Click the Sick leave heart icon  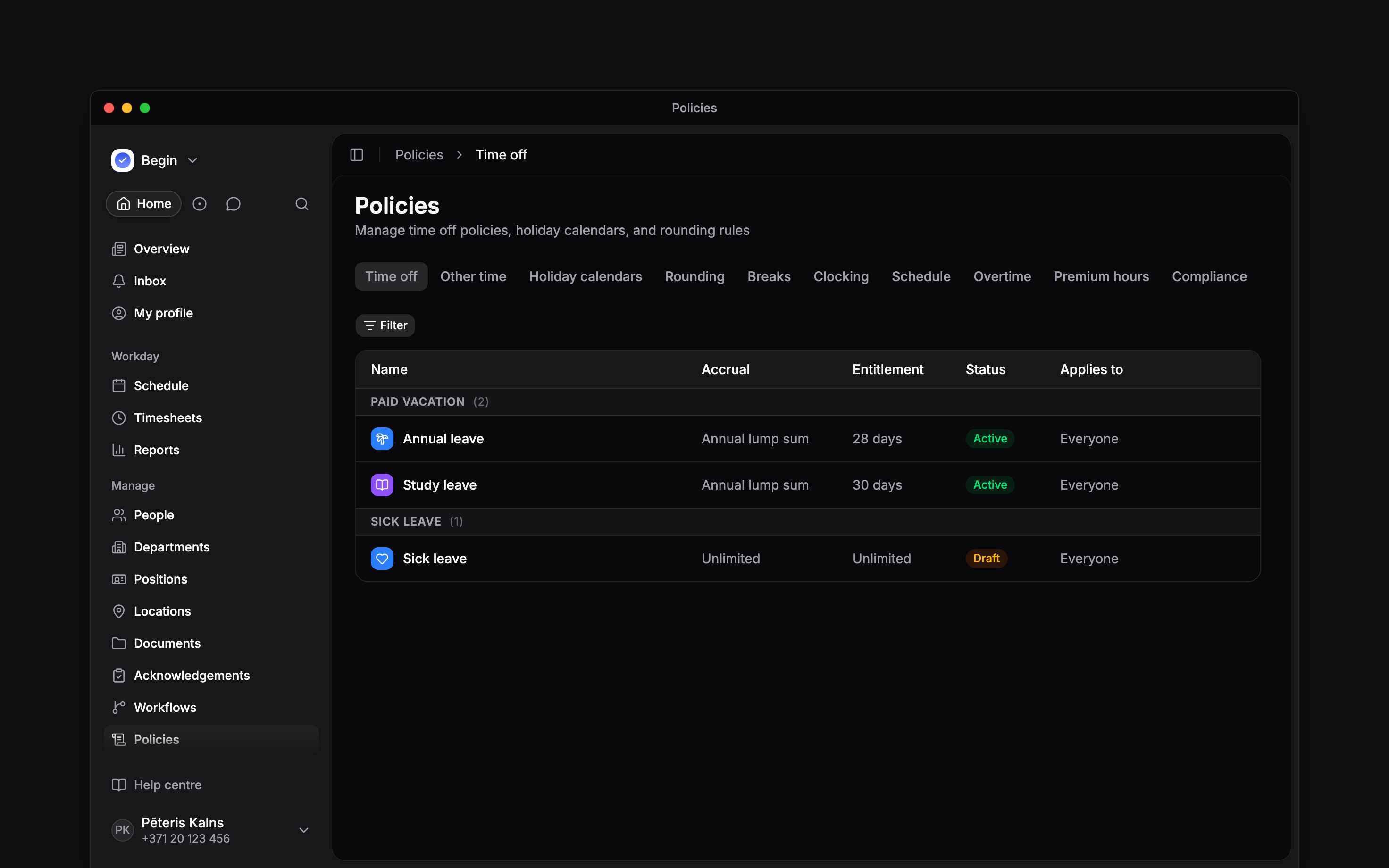(x=382, y=559)
